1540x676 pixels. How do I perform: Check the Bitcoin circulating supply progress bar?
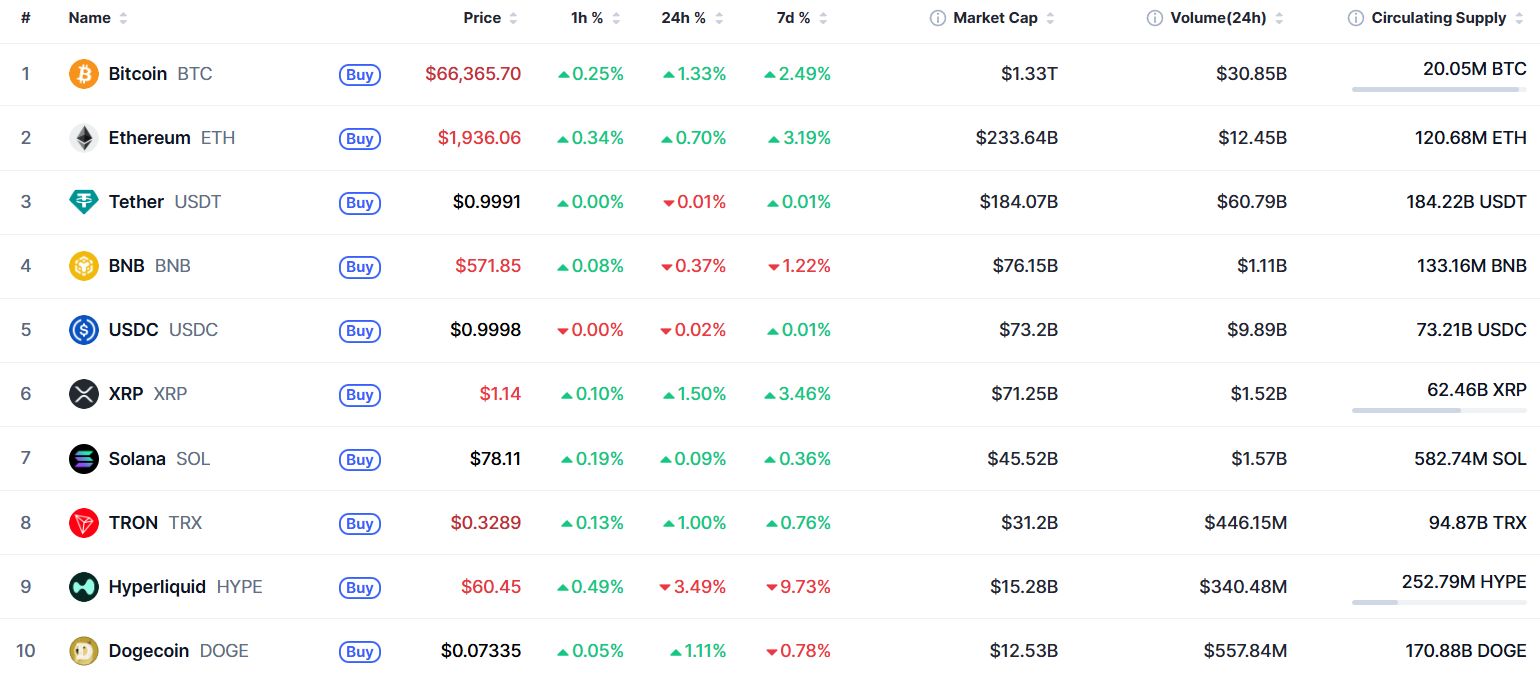[x=1439, y=89]
